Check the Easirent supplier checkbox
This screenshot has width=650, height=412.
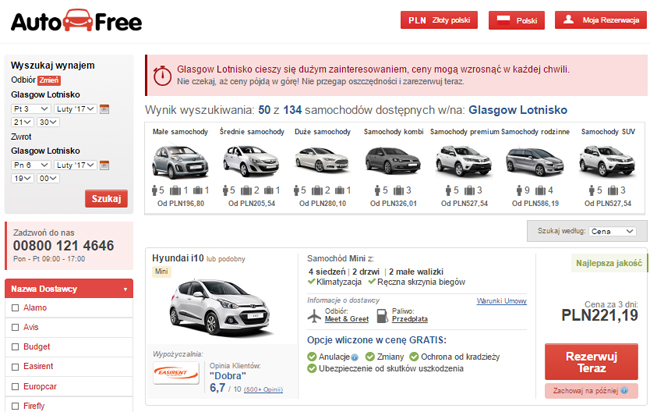point(15,367)
